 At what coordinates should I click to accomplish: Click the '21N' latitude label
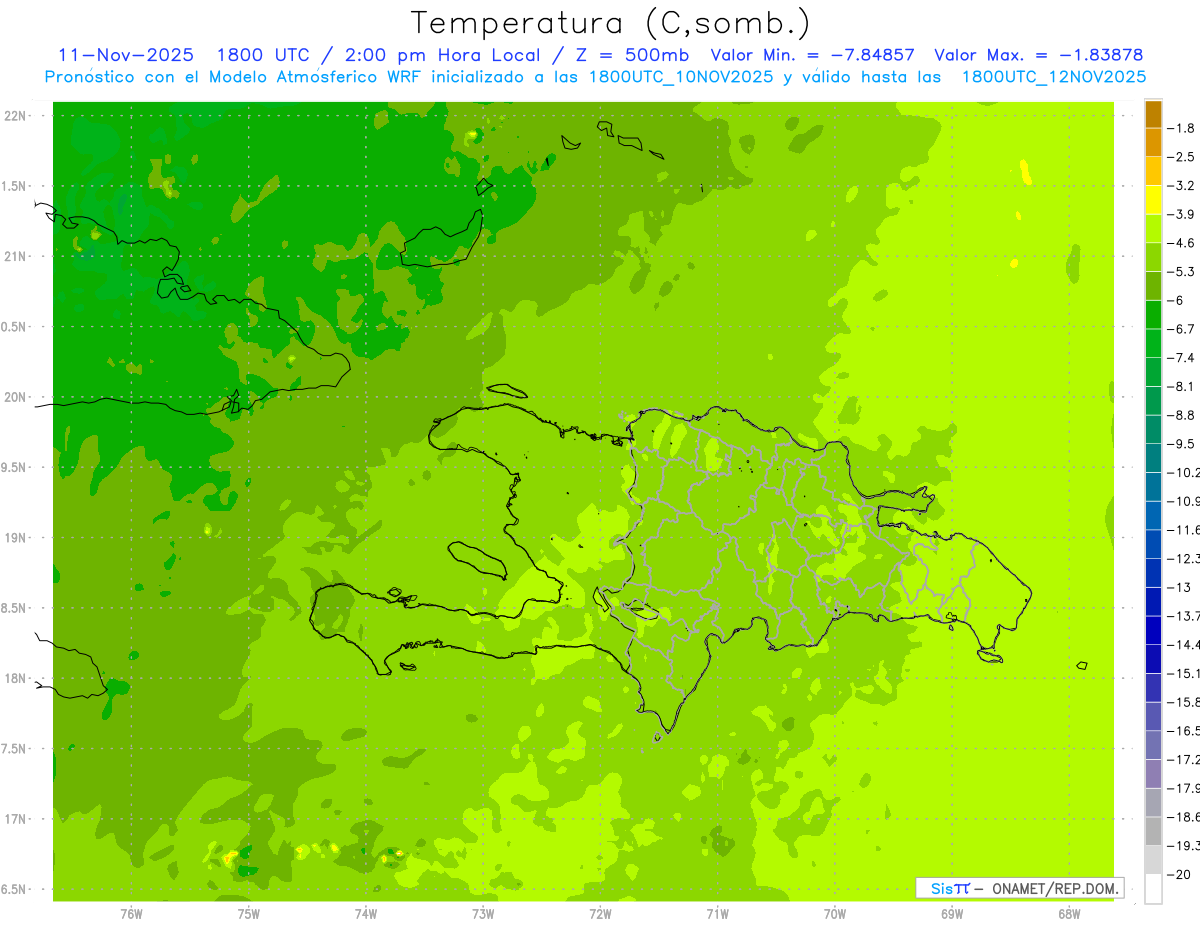pyautogui.click(x=15, y=256)
